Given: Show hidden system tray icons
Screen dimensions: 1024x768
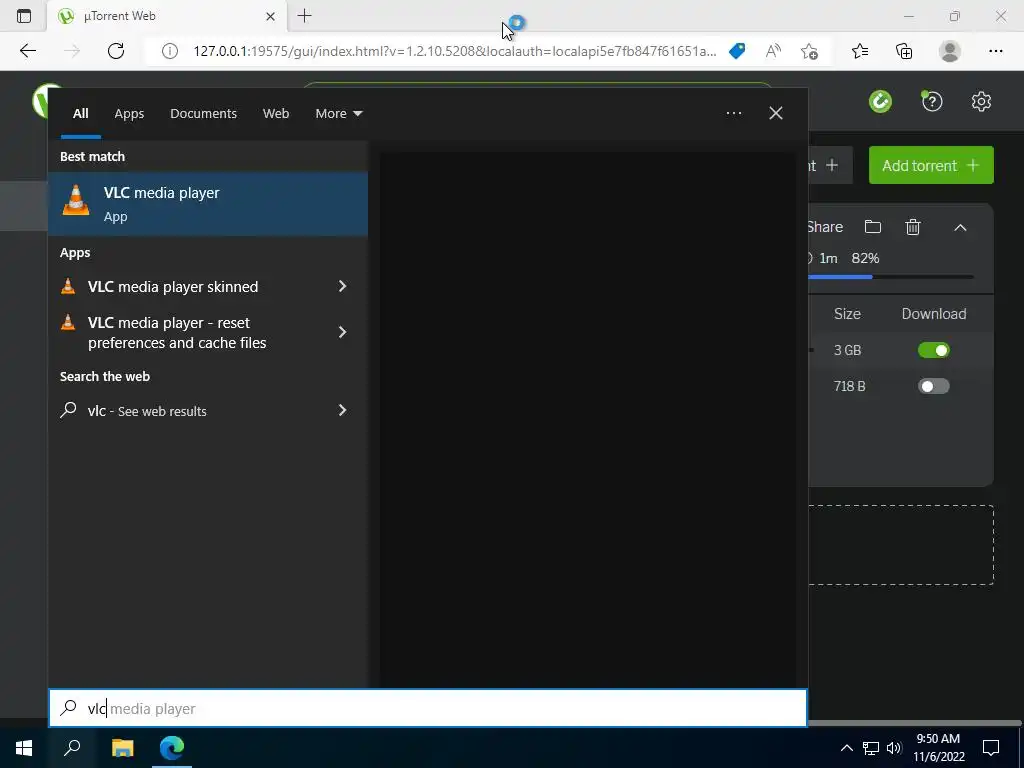Looking at the screenshot, I should 846,748.
